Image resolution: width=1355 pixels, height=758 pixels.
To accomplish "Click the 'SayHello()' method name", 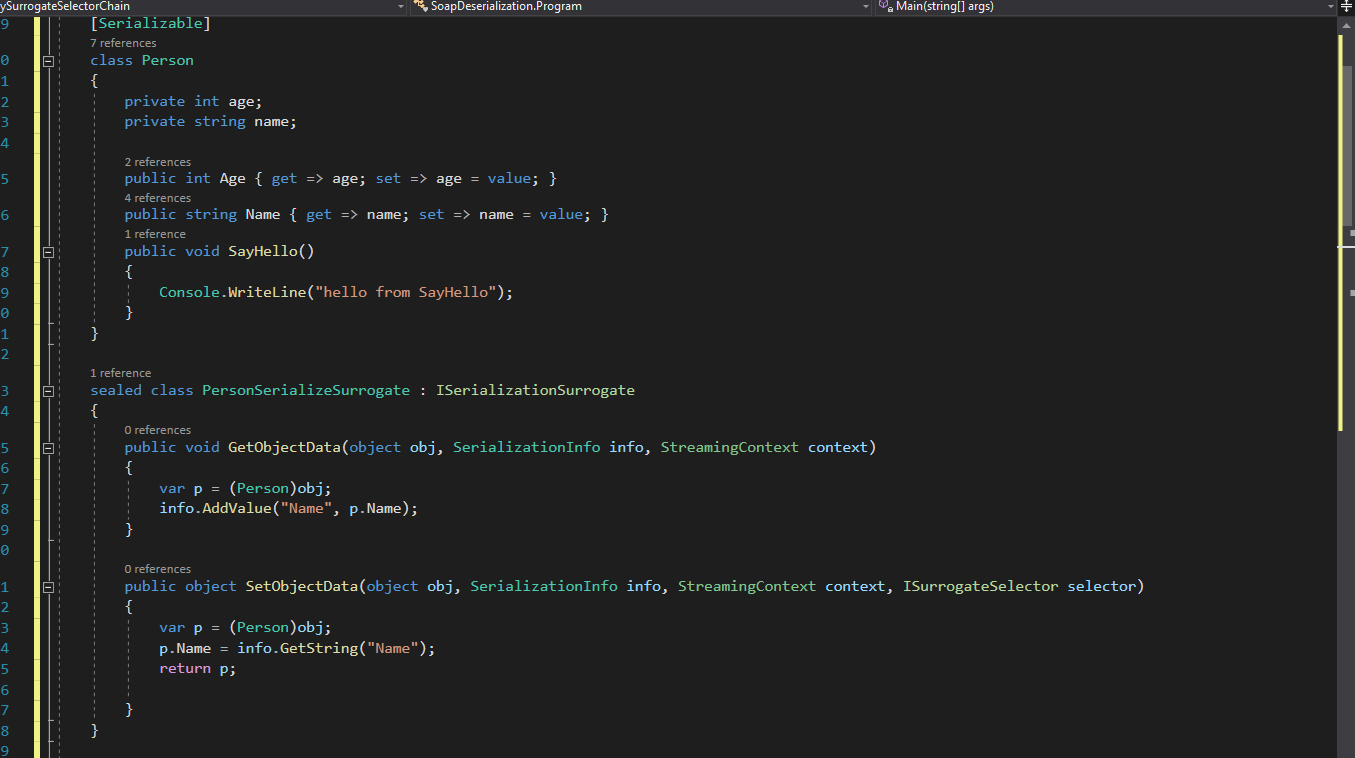I will click(271, 251).
